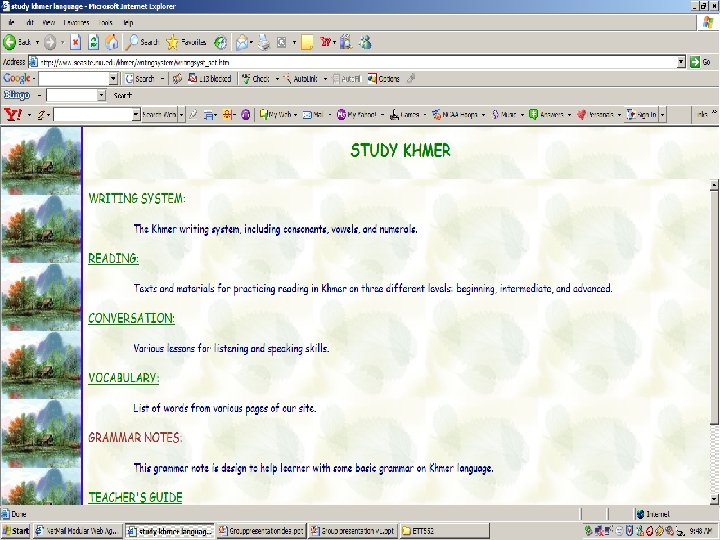
Task: Click in the Google toolbar search field
Action: [x=73, y=79]
